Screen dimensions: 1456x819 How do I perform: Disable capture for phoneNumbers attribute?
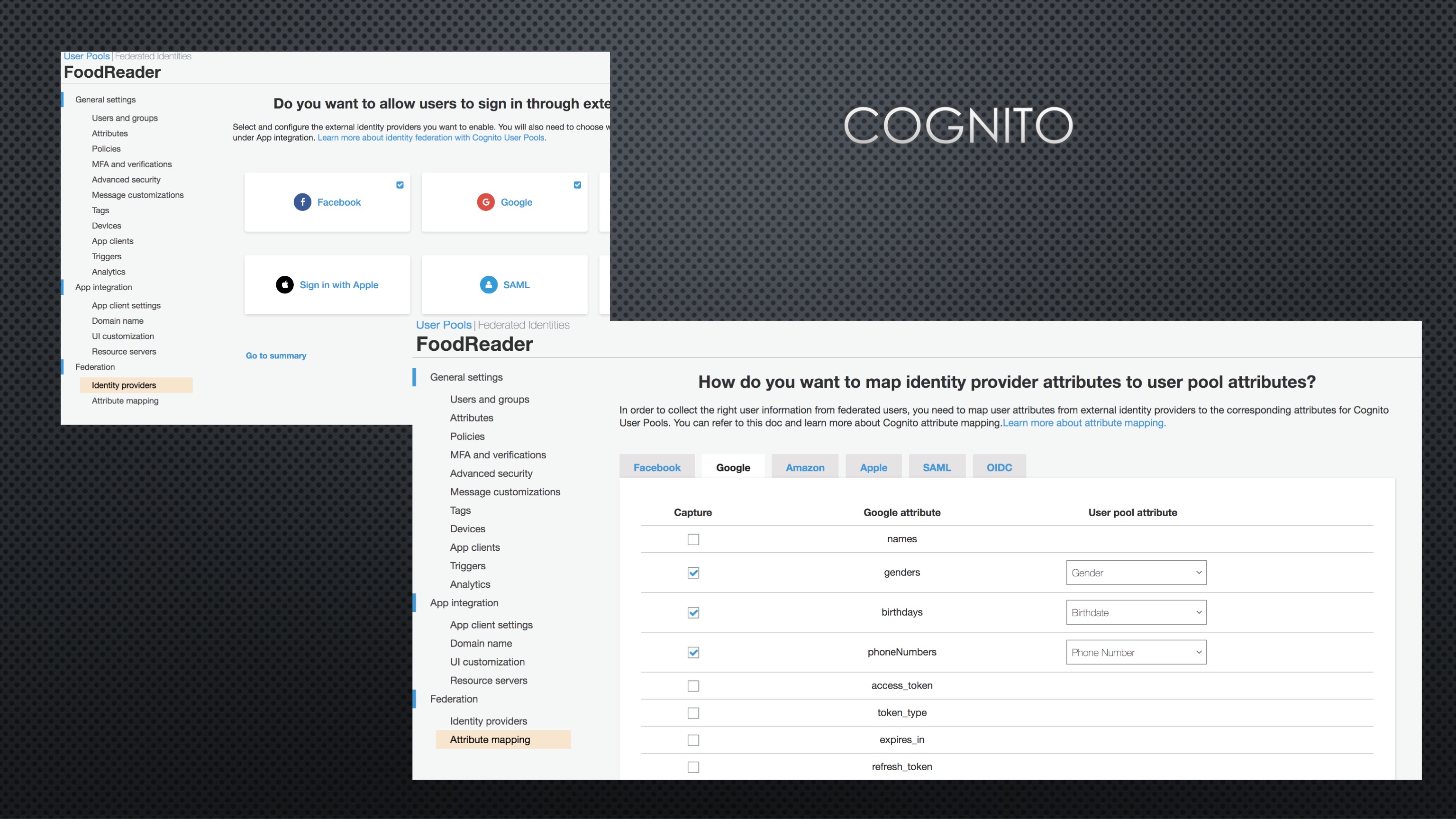[693, 652]
